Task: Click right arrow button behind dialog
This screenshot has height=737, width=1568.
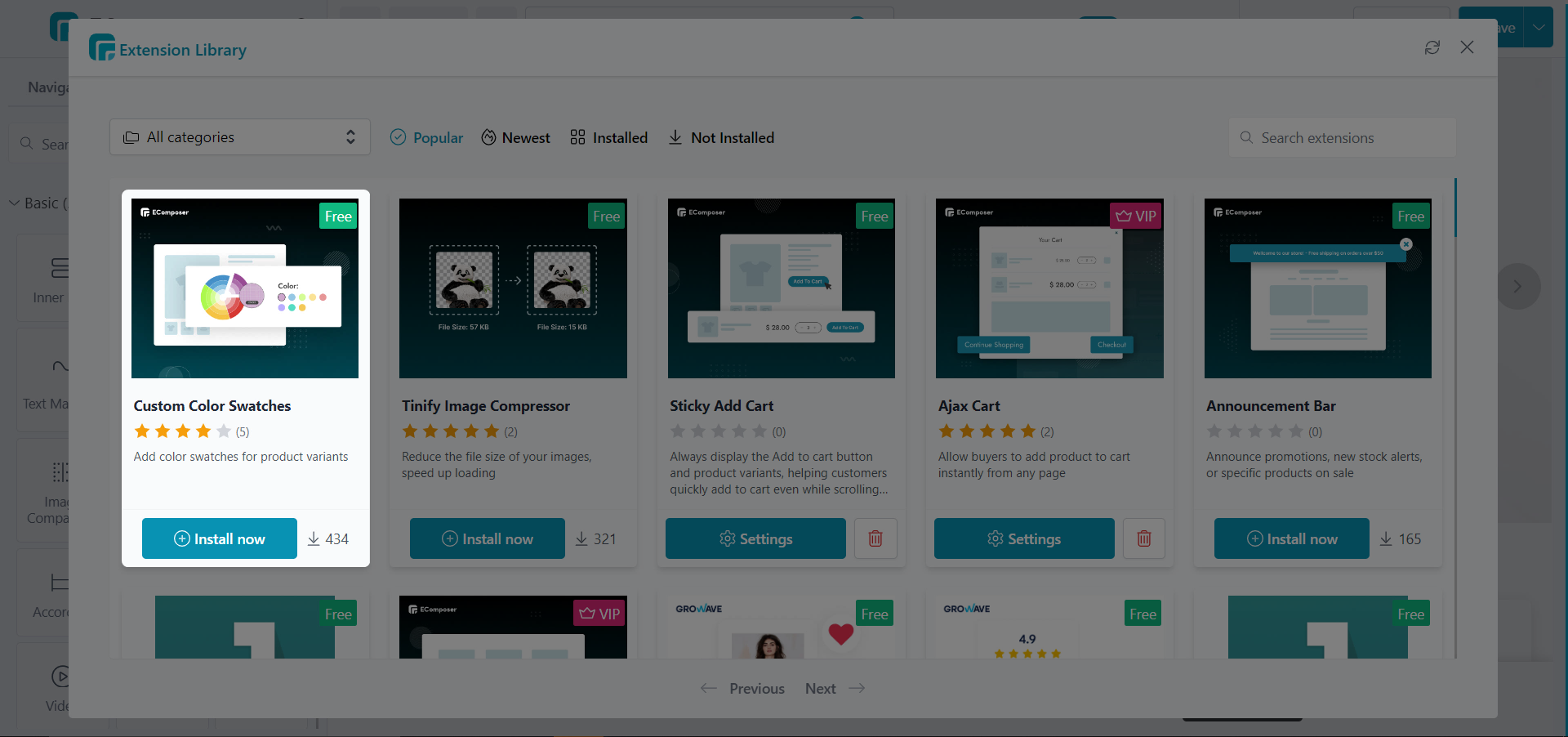Action: [1518, 286]
